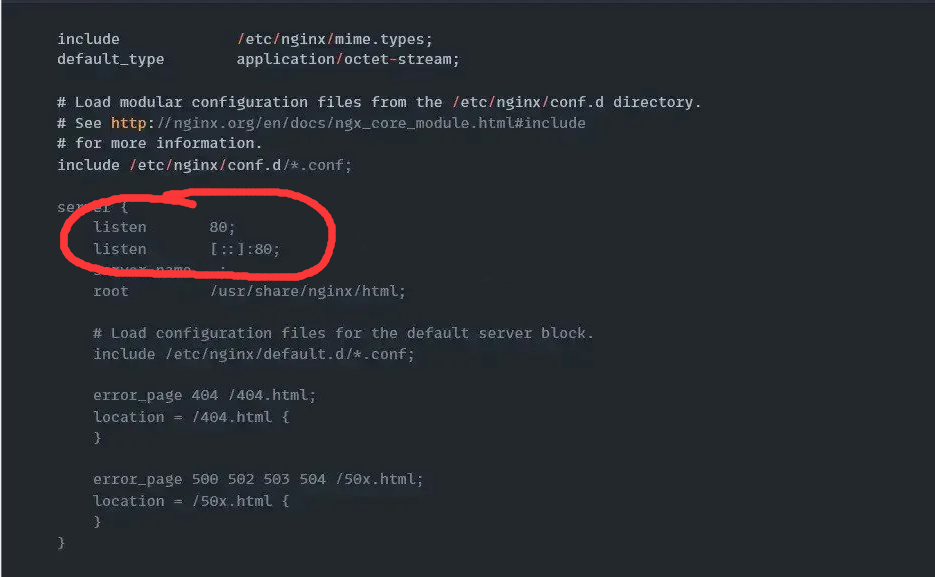Click the 'Load modular configuration files' comment
The width and height of the screenshot is (935, 577).
379,103
